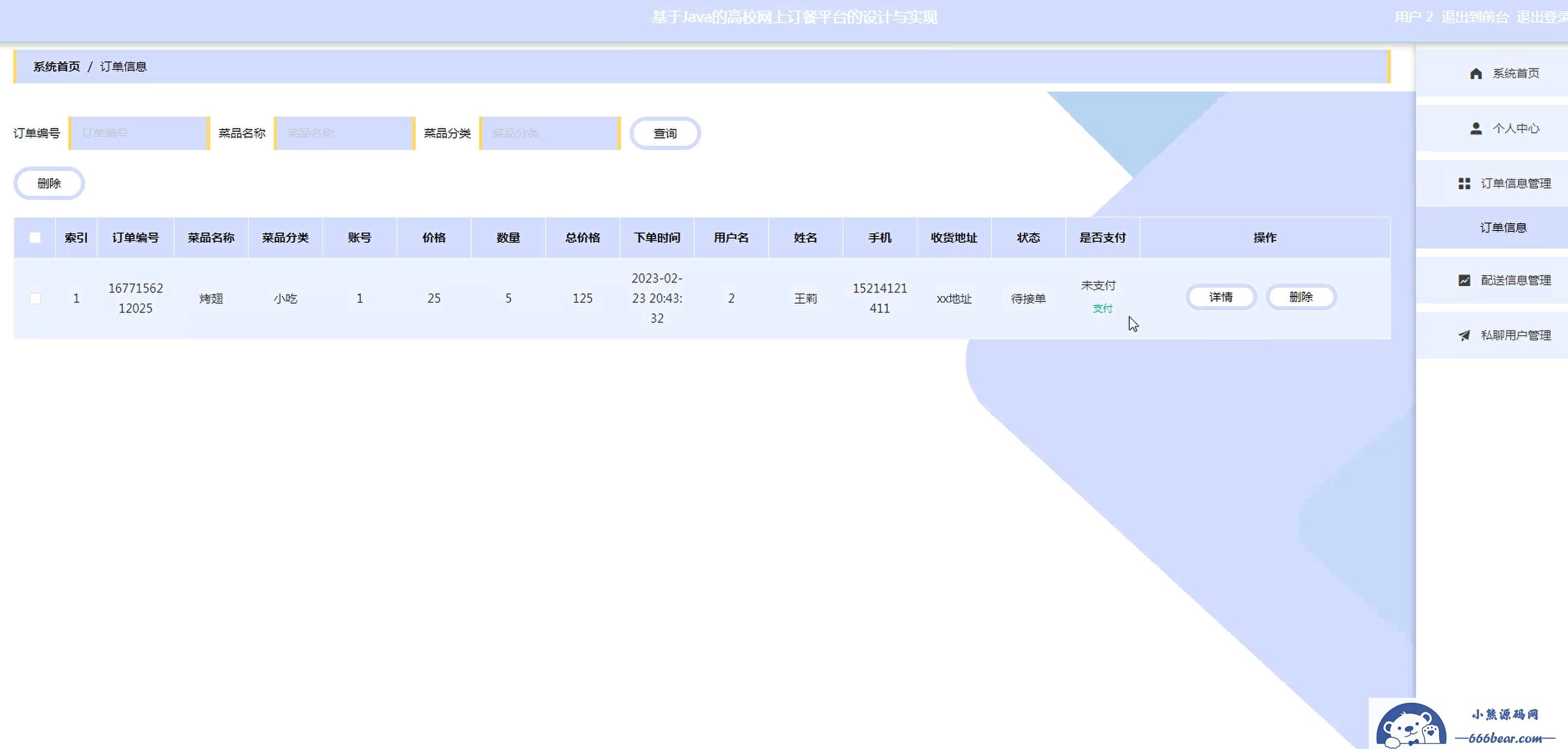Click the total price 125 cell
The width and height of the screenshot is (1568, 749).
pos(583,298)
